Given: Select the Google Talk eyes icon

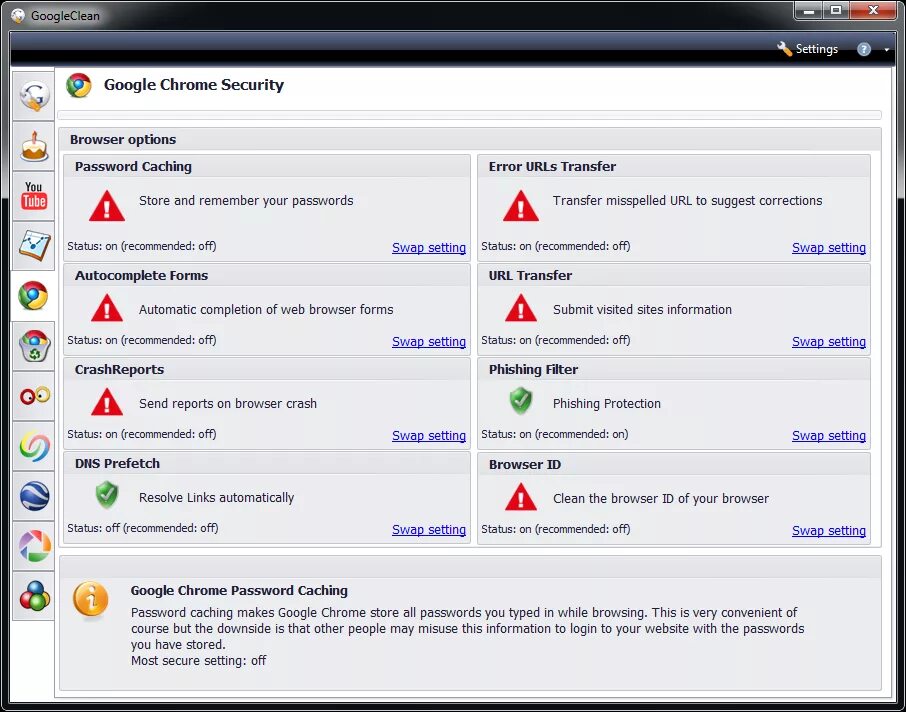Looking at the screenshot, I should pyautogui.click(x=33, y=396).
